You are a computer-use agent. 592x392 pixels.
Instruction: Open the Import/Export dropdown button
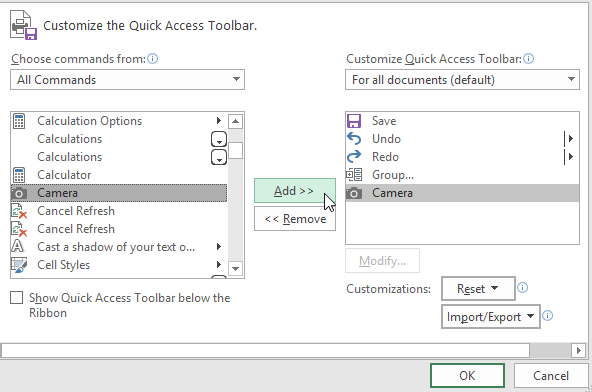490,316
